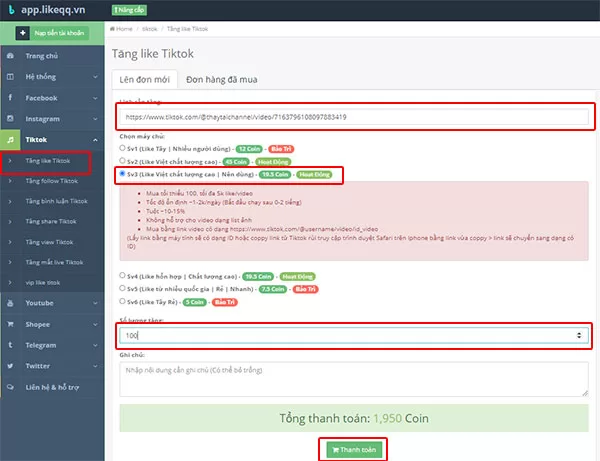Click the 12 Coin badge of Sv1
The height and width of the screenshot is (461, 600).
pos(249,149)
